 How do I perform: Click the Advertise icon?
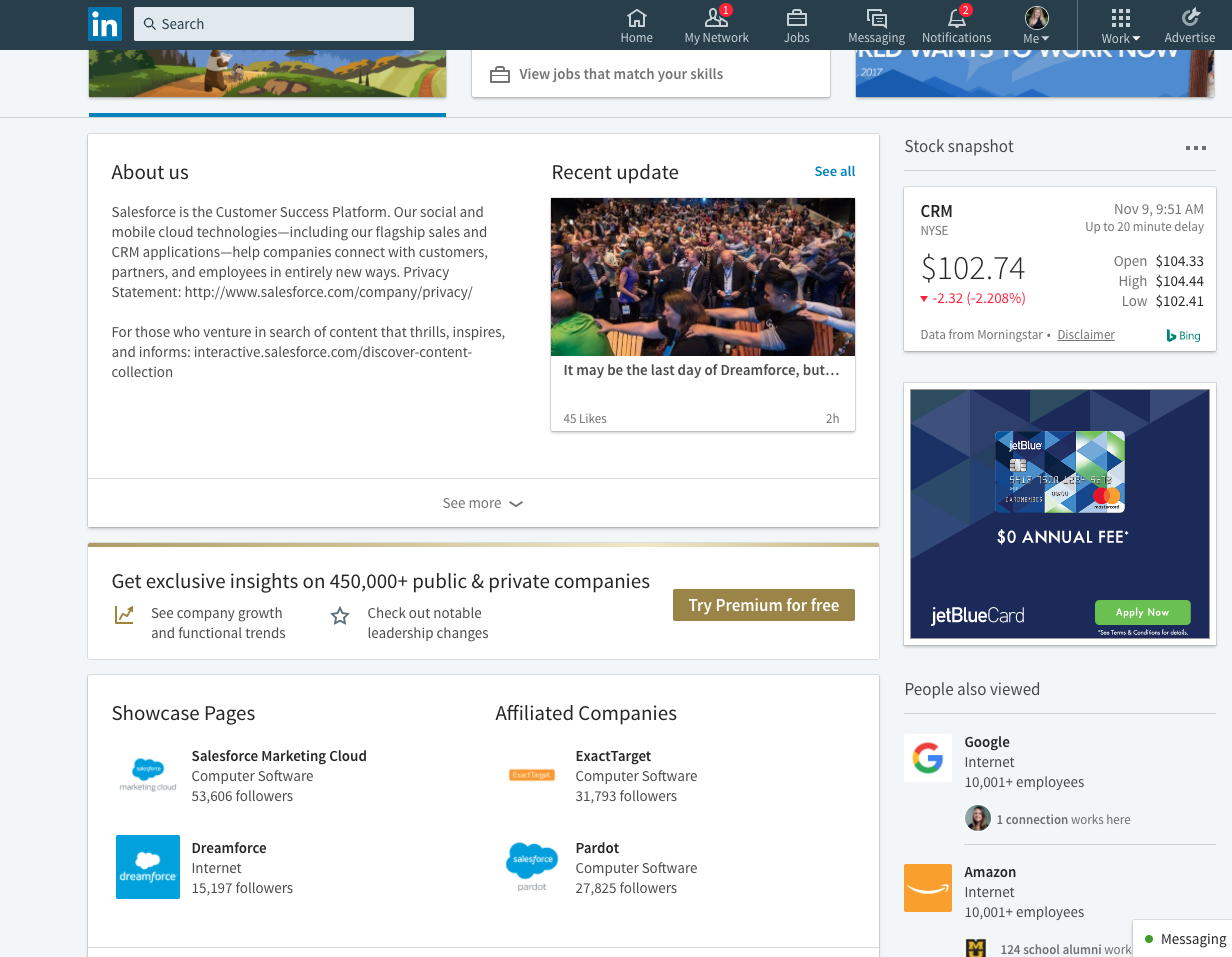pos(1190,17)
